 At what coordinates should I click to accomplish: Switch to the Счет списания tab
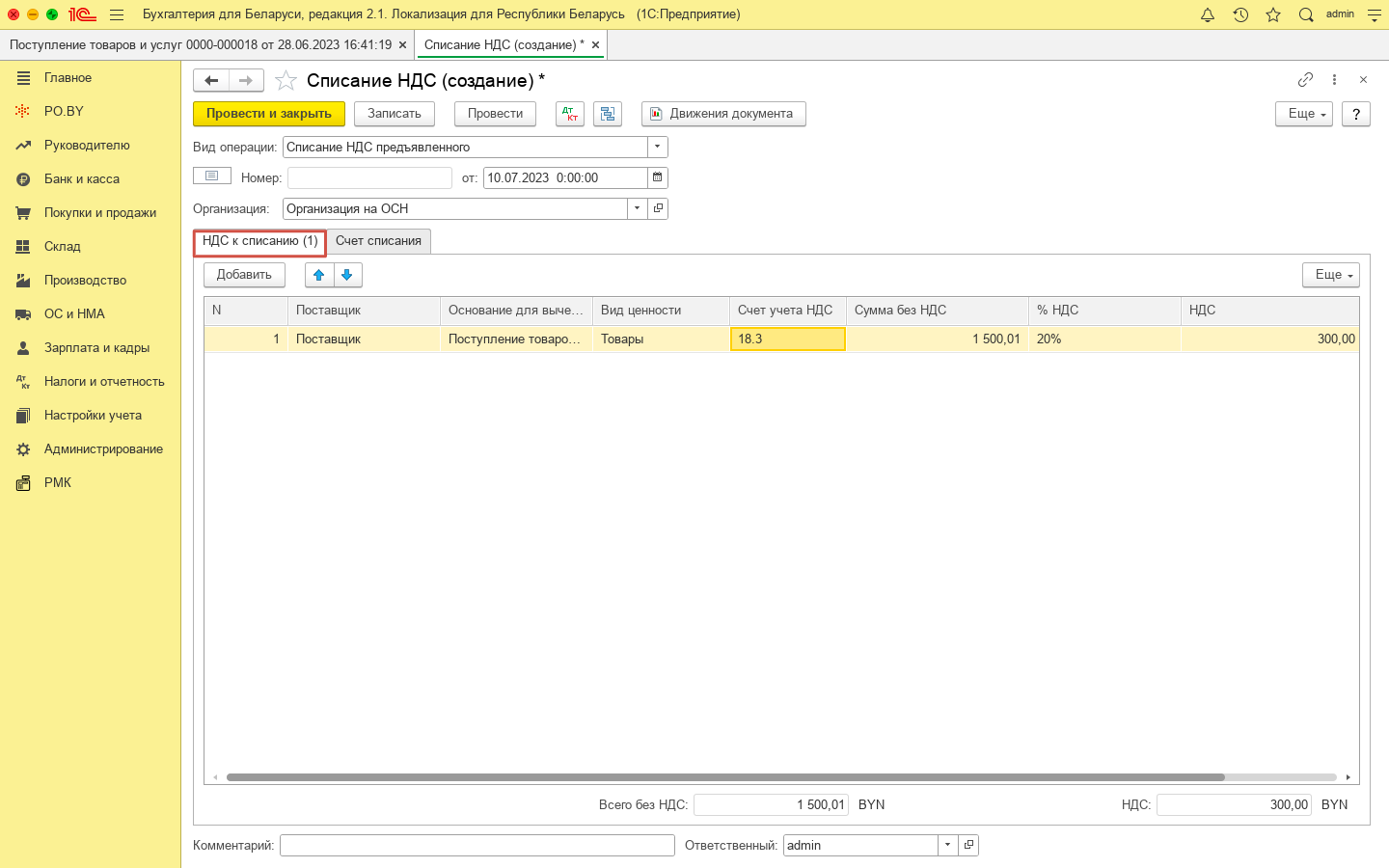point(378,241)
